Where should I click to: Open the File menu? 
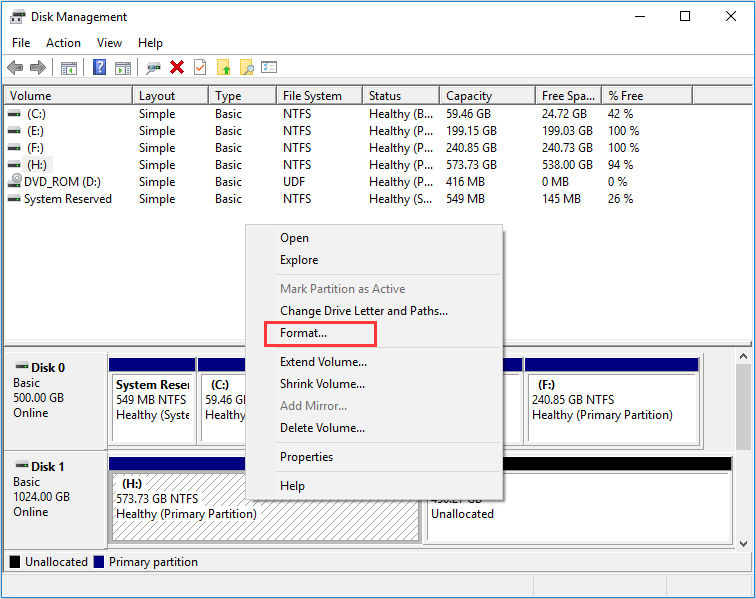coord(21,43)
